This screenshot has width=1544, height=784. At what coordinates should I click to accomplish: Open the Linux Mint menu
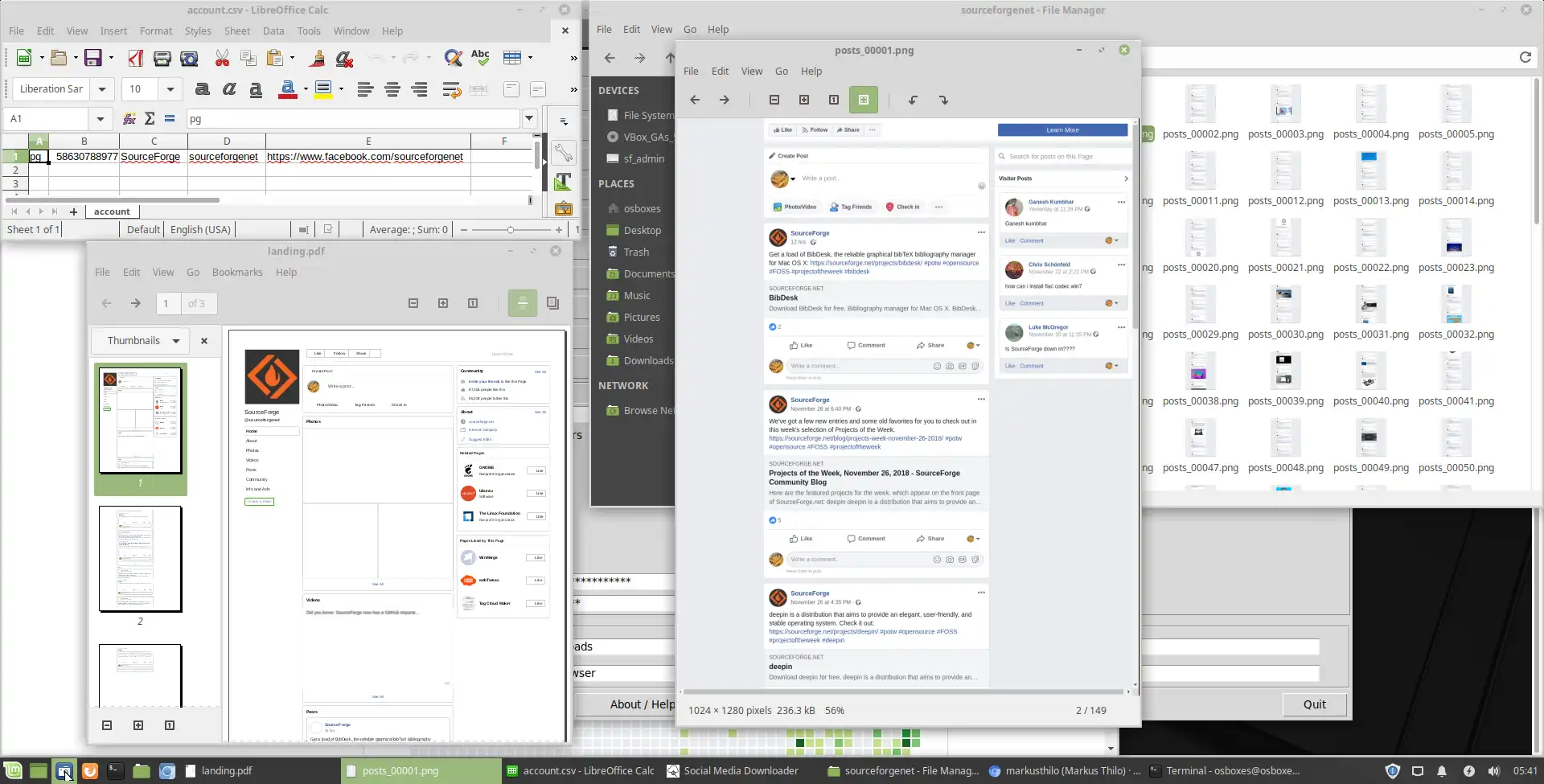coord(13,770)
